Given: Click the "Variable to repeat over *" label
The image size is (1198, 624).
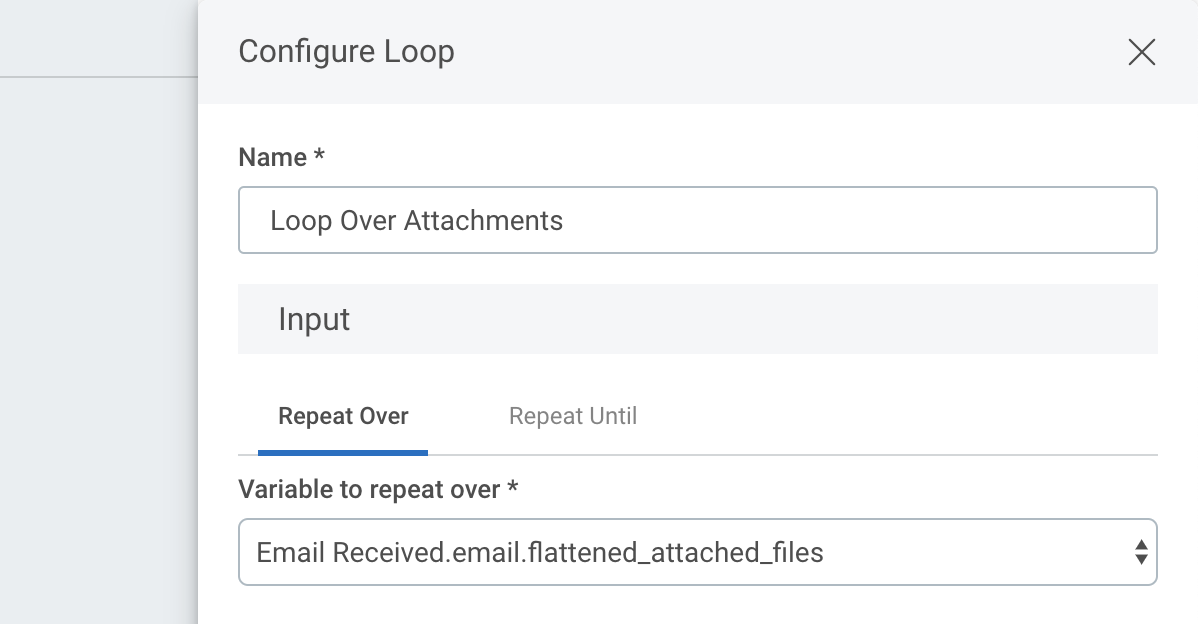Looking at the screenshot, I should pos(378,490).
